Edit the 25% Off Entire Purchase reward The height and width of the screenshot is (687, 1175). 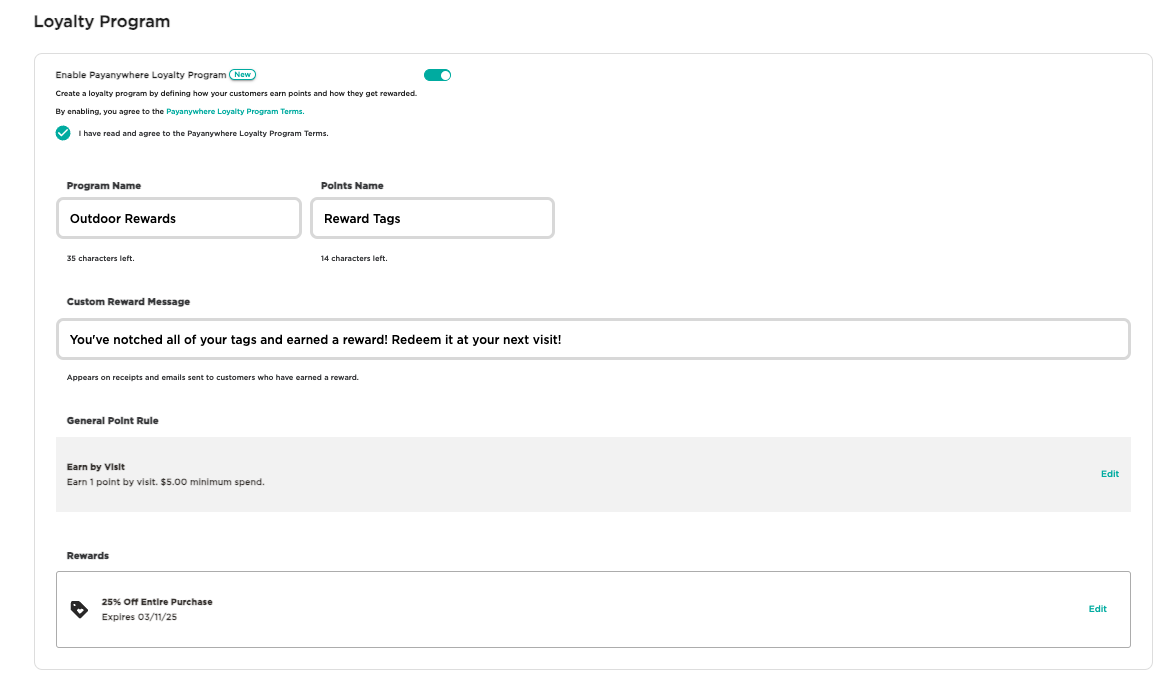[1097, 609]
